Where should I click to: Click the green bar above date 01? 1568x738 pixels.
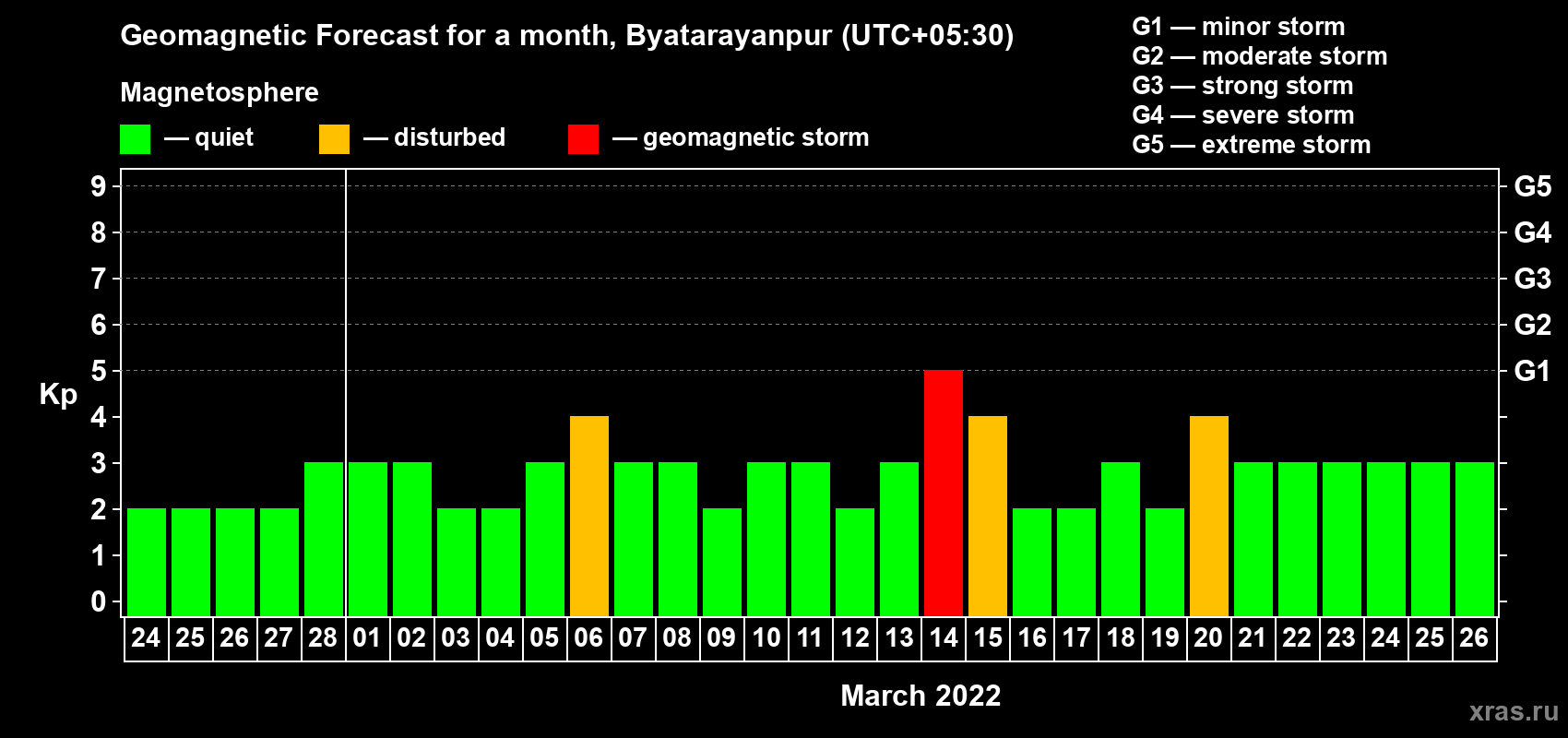tap(367, 539)
